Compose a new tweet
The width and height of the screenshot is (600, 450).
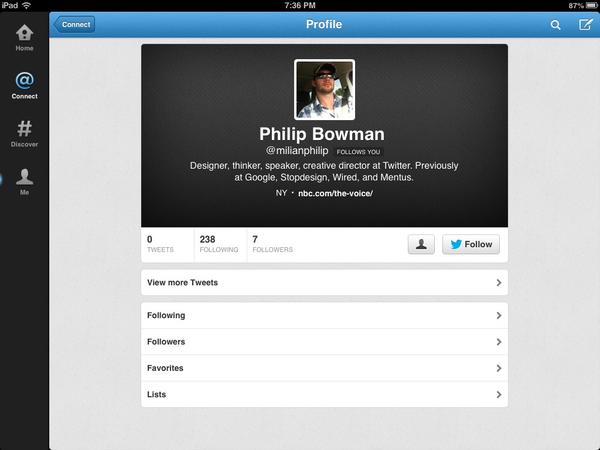click(585, 25)
